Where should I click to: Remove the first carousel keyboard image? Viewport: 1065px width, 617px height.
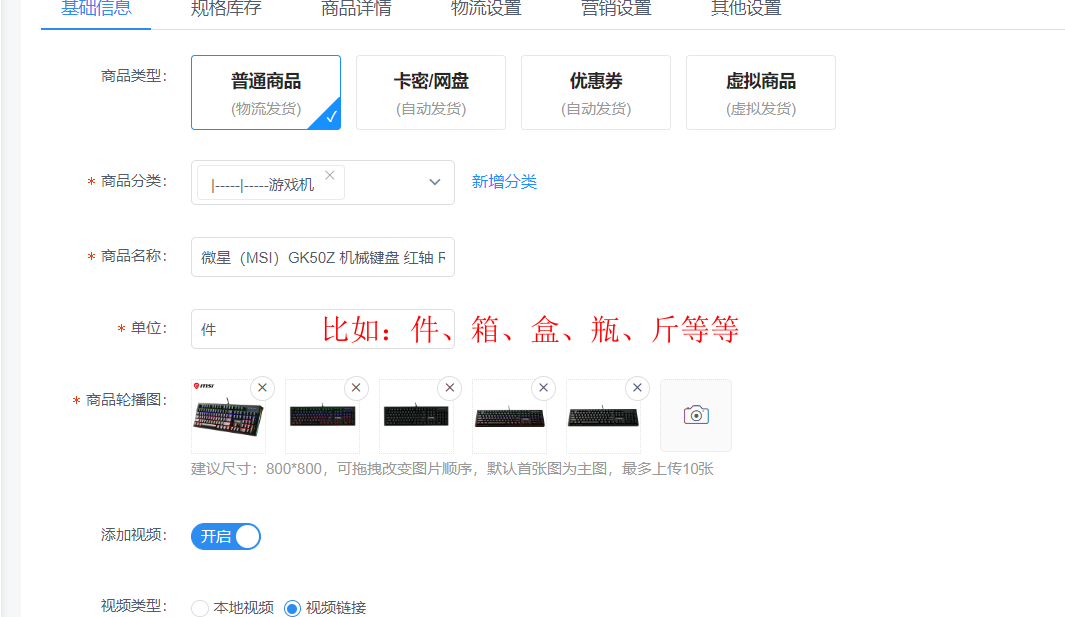(262, 388)
